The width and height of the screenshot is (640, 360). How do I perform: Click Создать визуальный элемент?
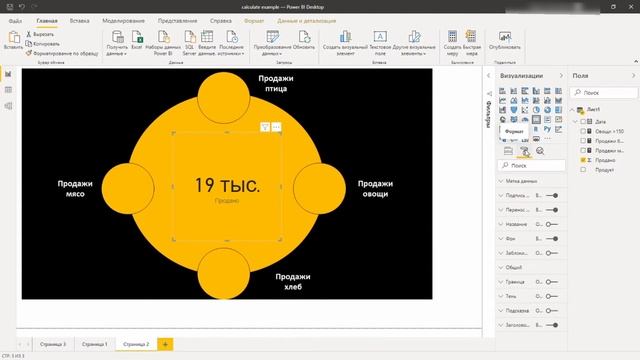pos(345,43)
